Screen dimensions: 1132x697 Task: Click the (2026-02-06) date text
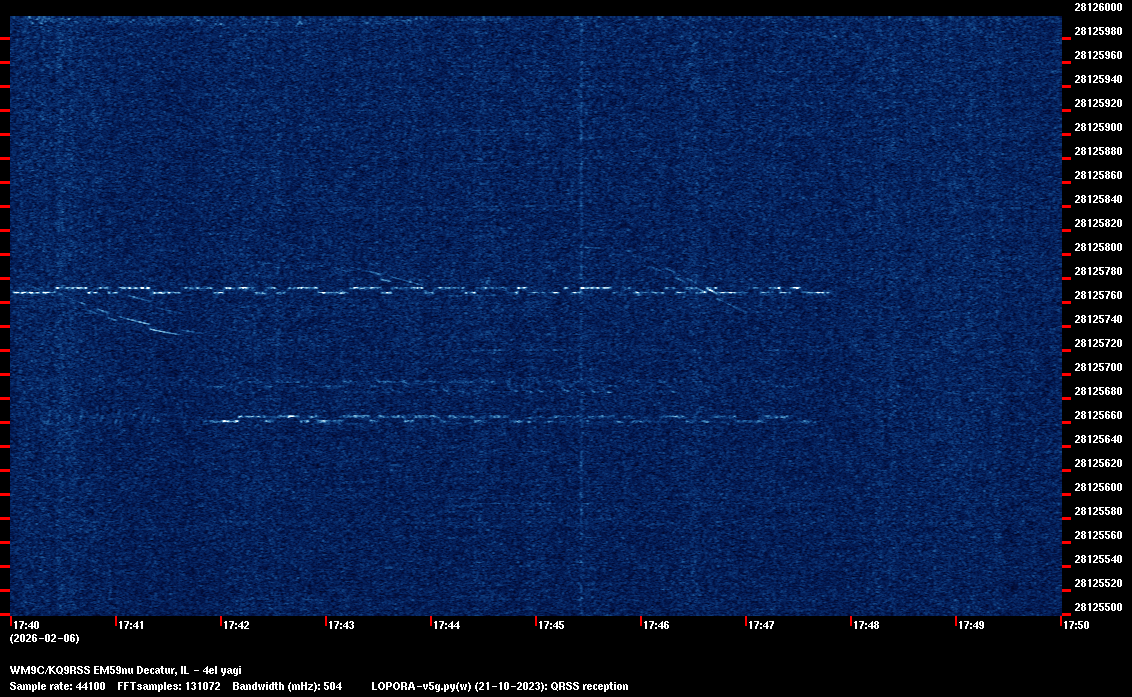[x=44, y=638]
